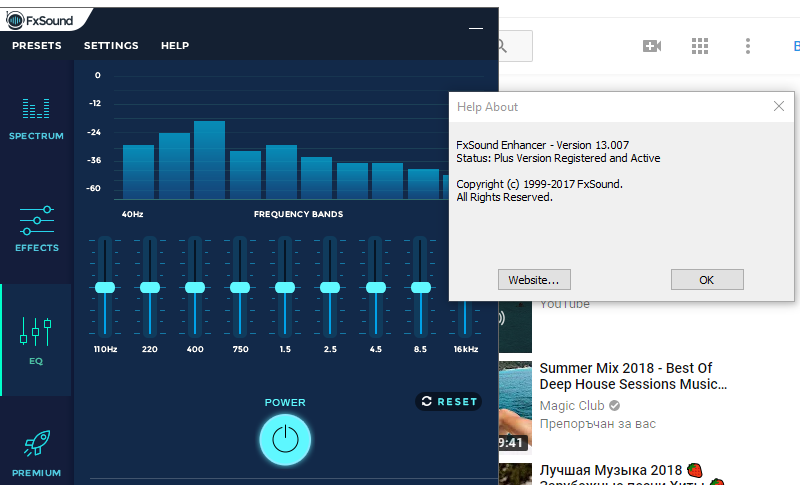Image resolution: width=800 pixels, height=485 pixels.
Task: Open the PRESETS menu
Action: [x=37, y=46]
